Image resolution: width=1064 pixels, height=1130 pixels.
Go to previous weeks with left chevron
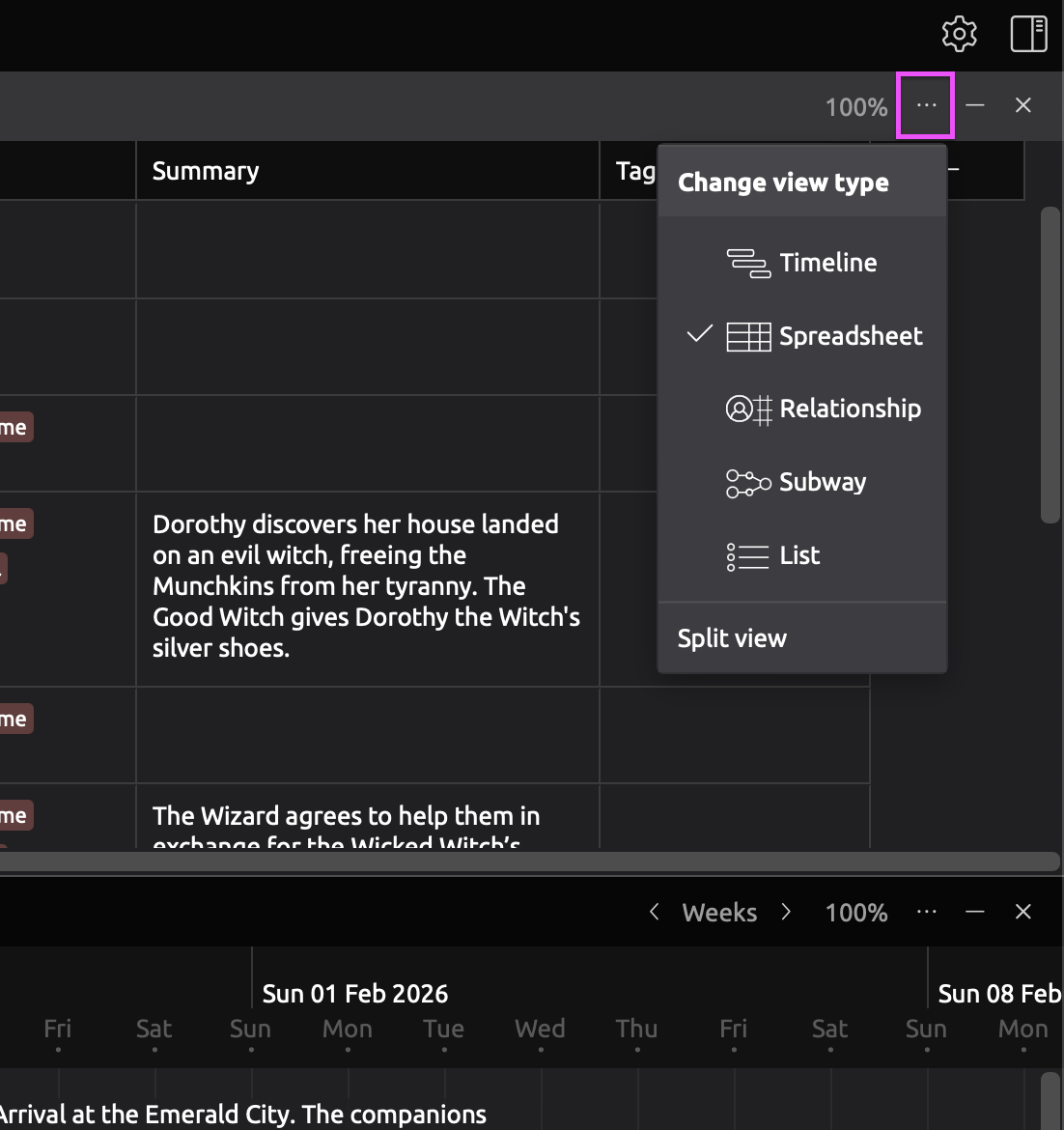point(655,912)
